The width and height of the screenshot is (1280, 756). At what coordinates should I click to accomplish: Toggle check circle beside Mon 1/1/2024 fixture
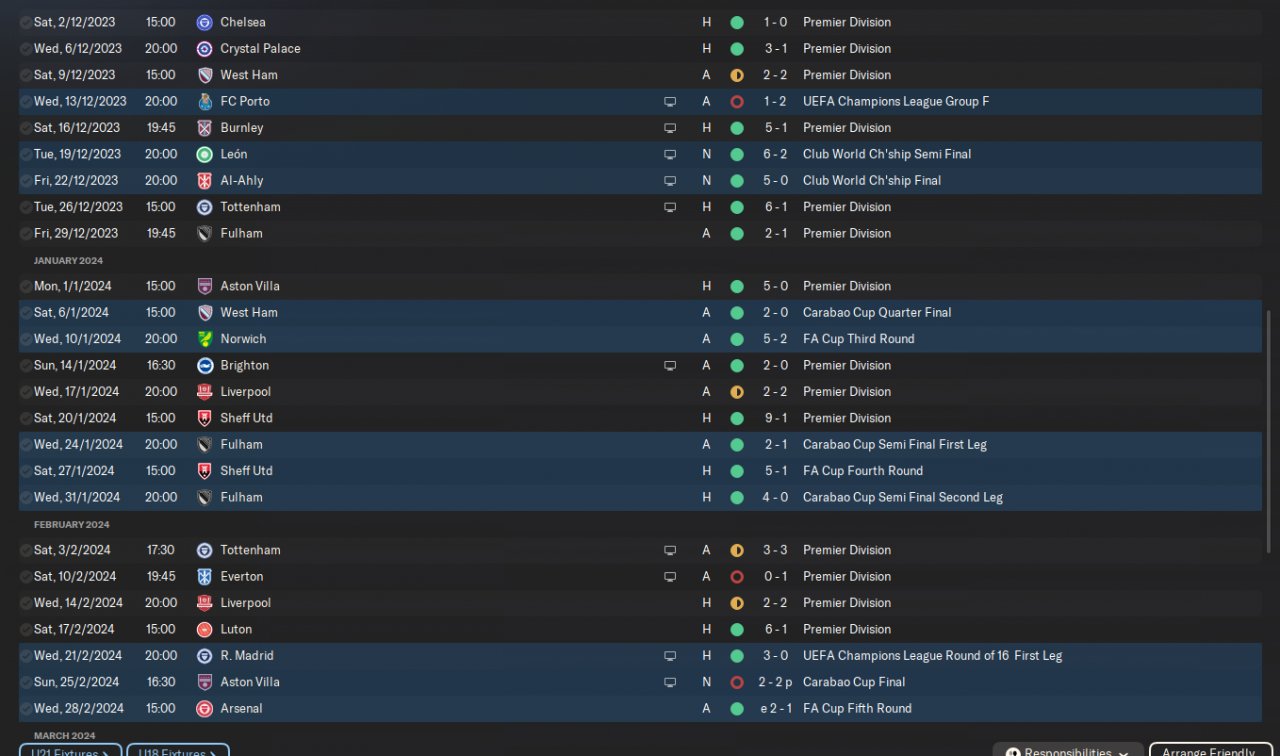(25, 286)
